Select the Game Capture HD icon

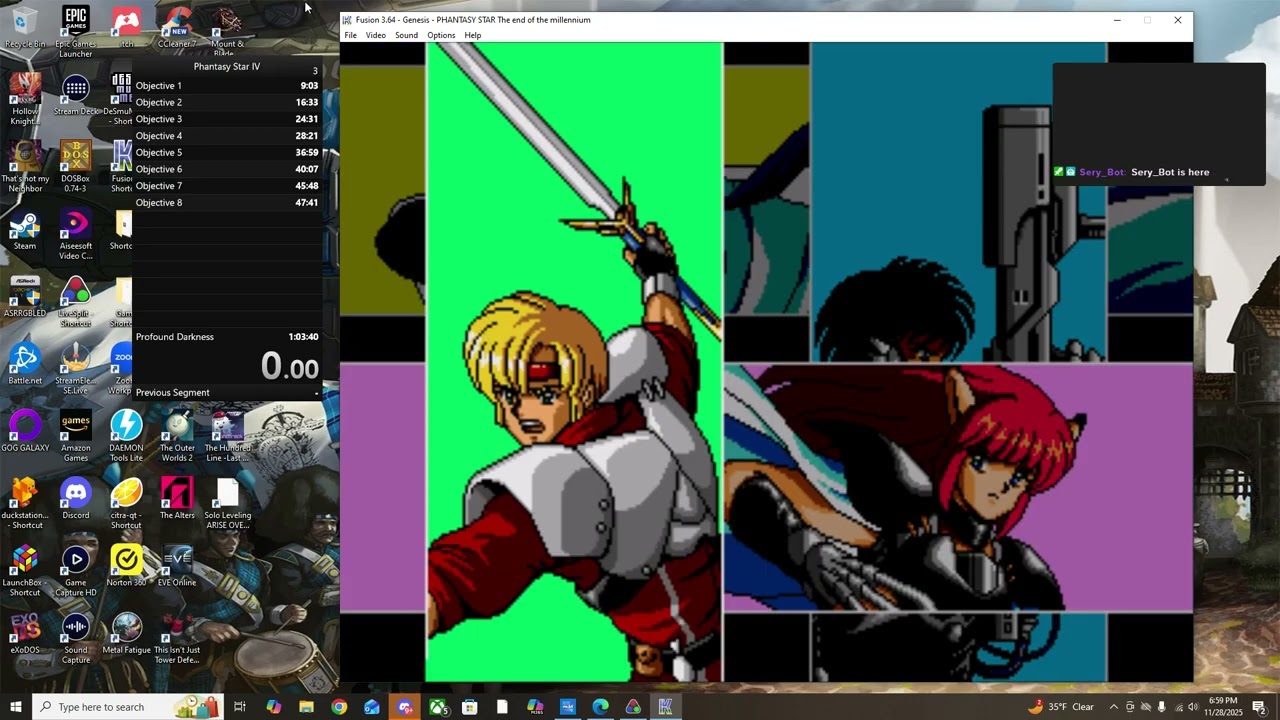pos(75,571)
